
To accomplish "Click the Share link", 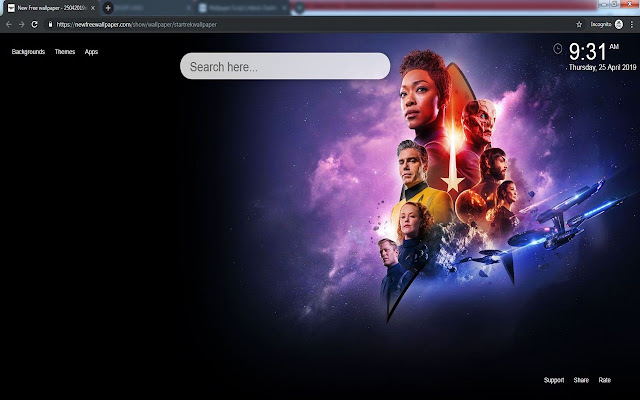I will pyautogui.click(x=581, y=380).
